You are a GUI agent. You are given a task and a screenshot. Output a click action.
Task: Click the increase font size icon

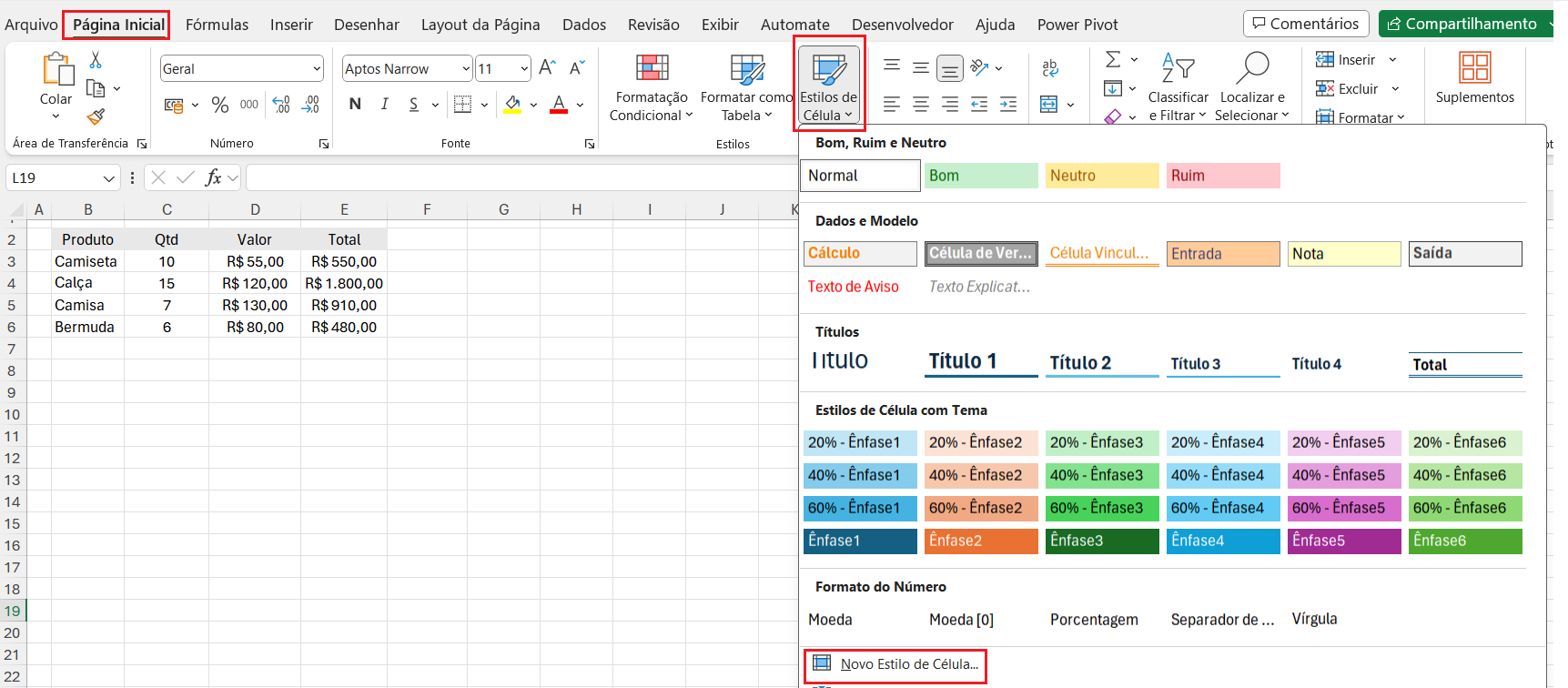click(x=547, y=68)
